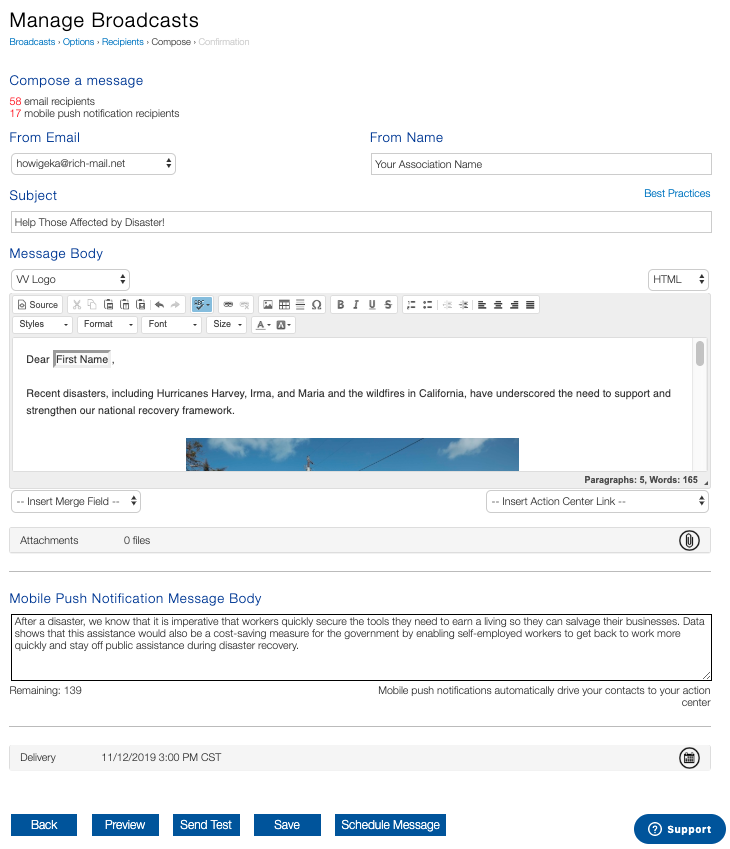The width and height of the screenshot is (730, 849).
Task: Expand the VV Logo template dropdown
Action: 70,280
